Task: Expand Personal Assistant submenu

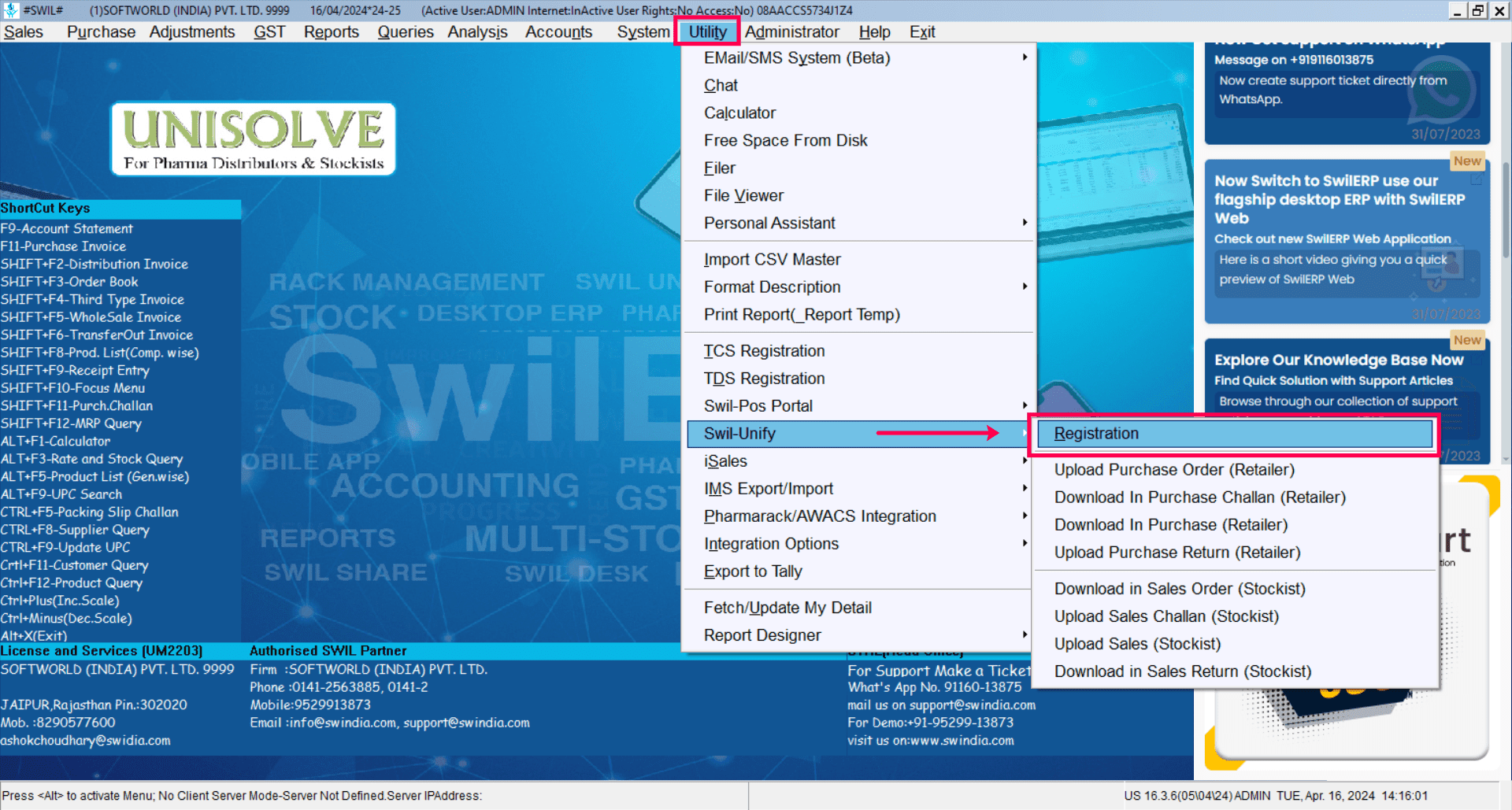Action: pos(858,224)
